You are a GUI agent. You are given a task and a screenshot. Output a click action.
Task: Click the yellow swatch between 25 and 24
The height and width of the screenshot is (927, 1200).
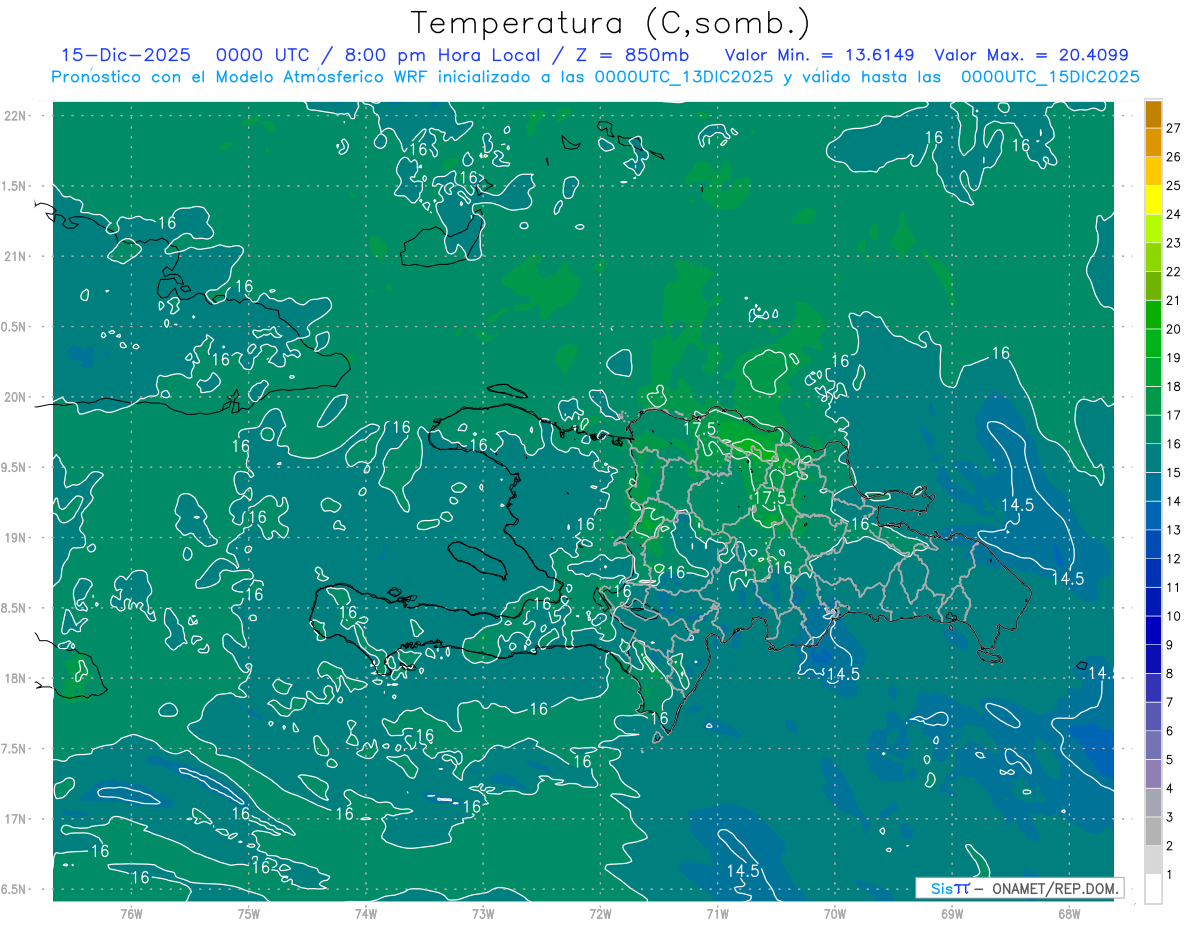tap(1153, 200)
